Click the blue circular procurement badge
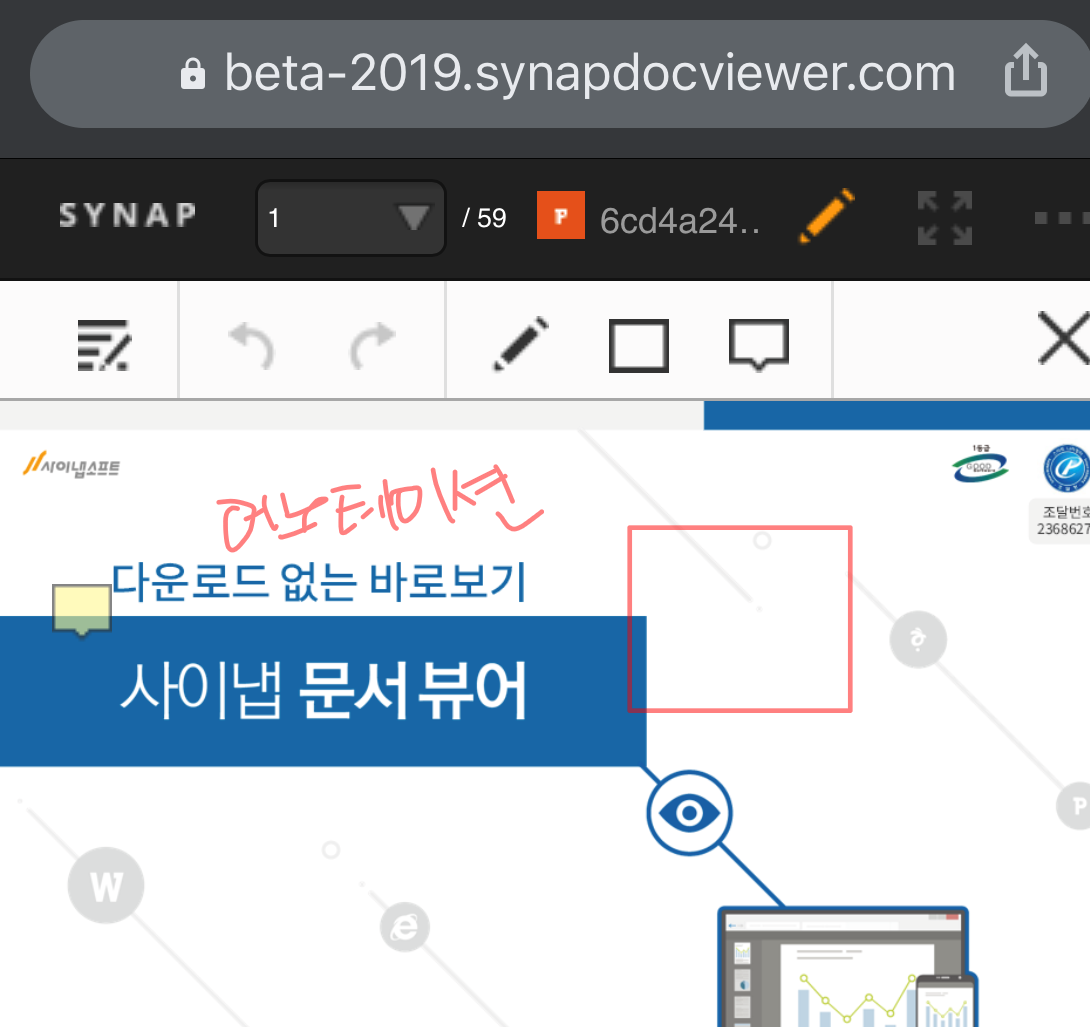Image resolution: width=1090 pixels, height=1027 pixels. click(1066, 469)
